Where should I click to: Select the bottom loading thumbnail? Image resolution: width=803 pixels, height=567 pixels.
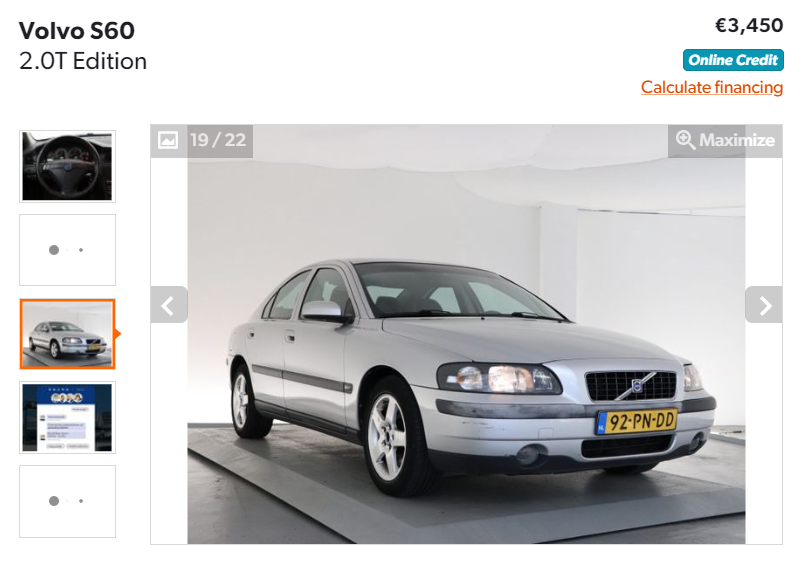[x=67, y=501]
